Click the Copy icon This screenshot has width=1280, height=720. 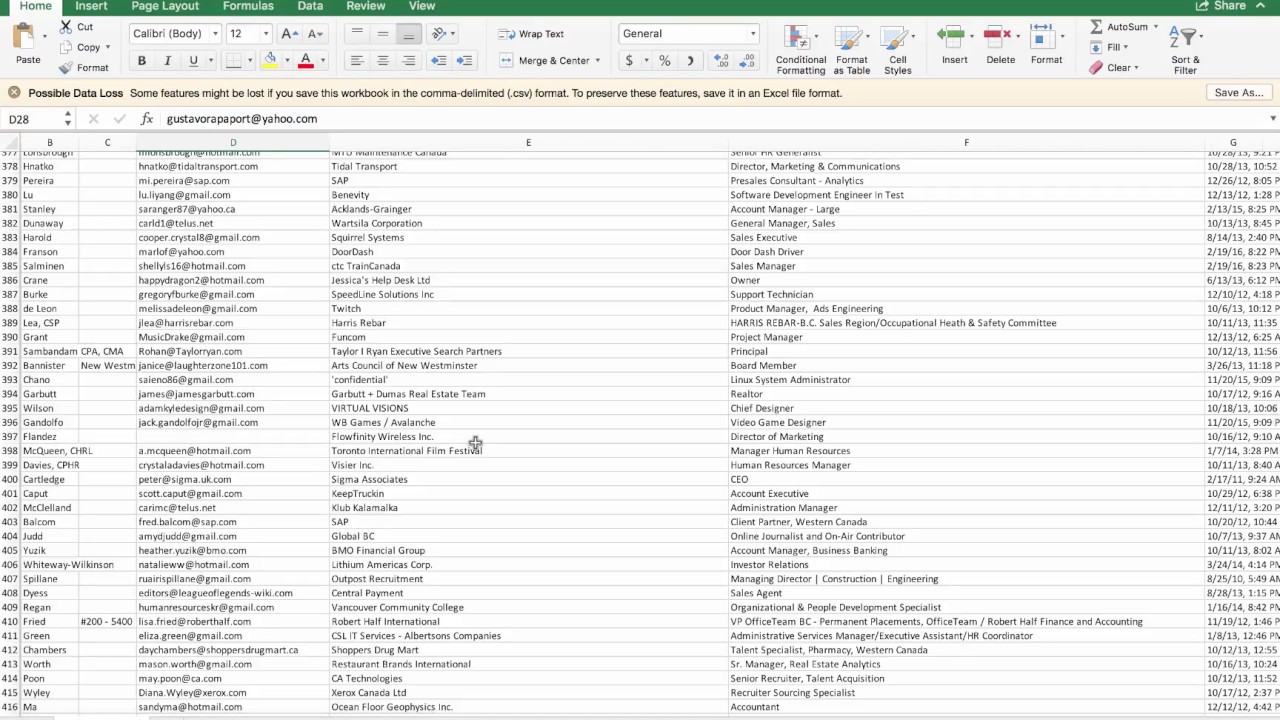(65, 47)
